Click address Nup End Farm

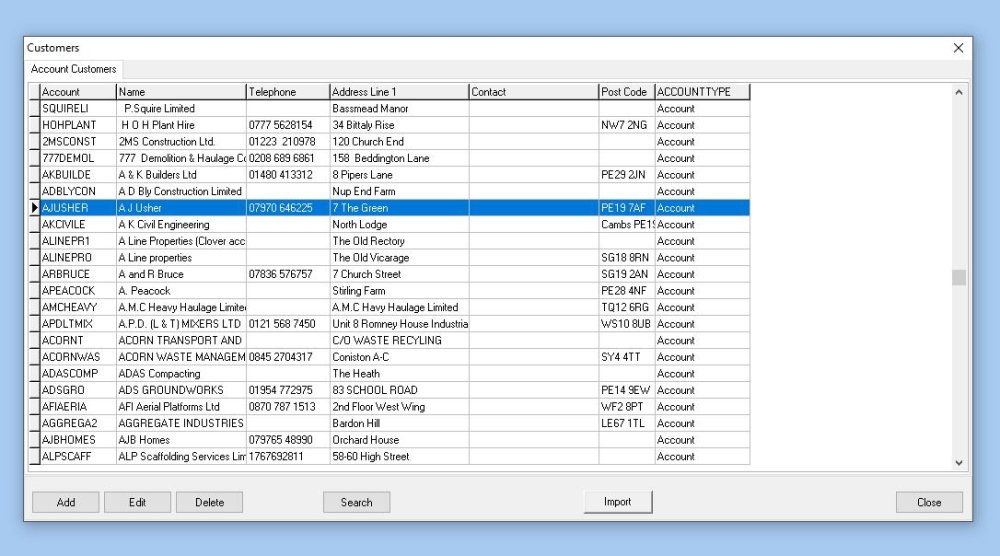[x=364, y=191]
